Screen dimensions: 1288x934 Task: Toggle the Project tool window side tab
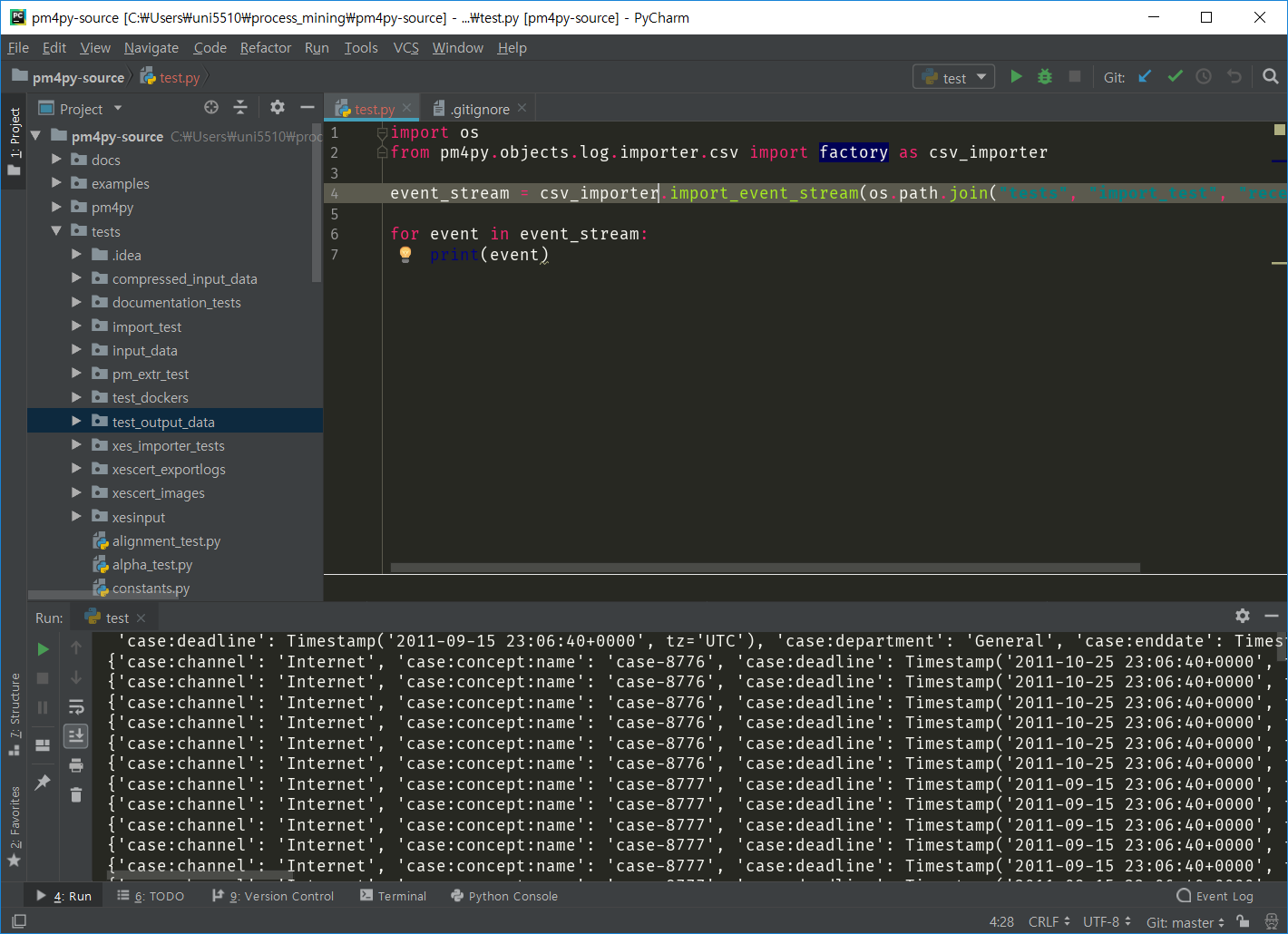14,141
